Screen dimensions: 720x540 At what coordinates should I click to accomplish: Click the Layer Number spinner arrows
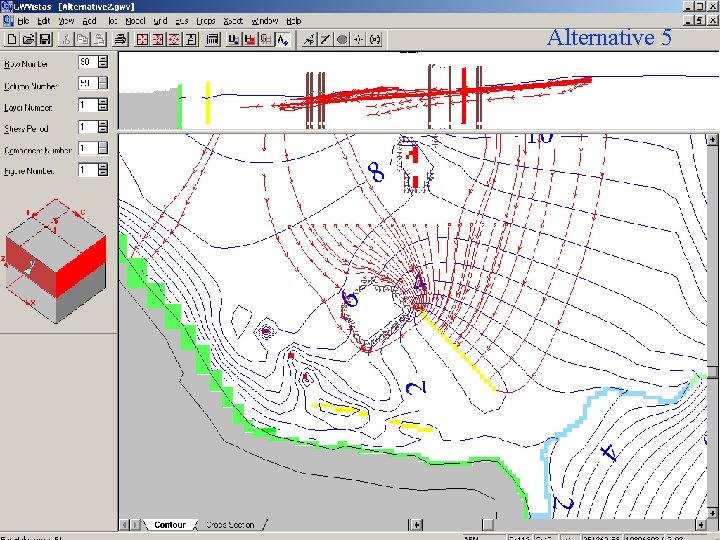pos(103,105)
